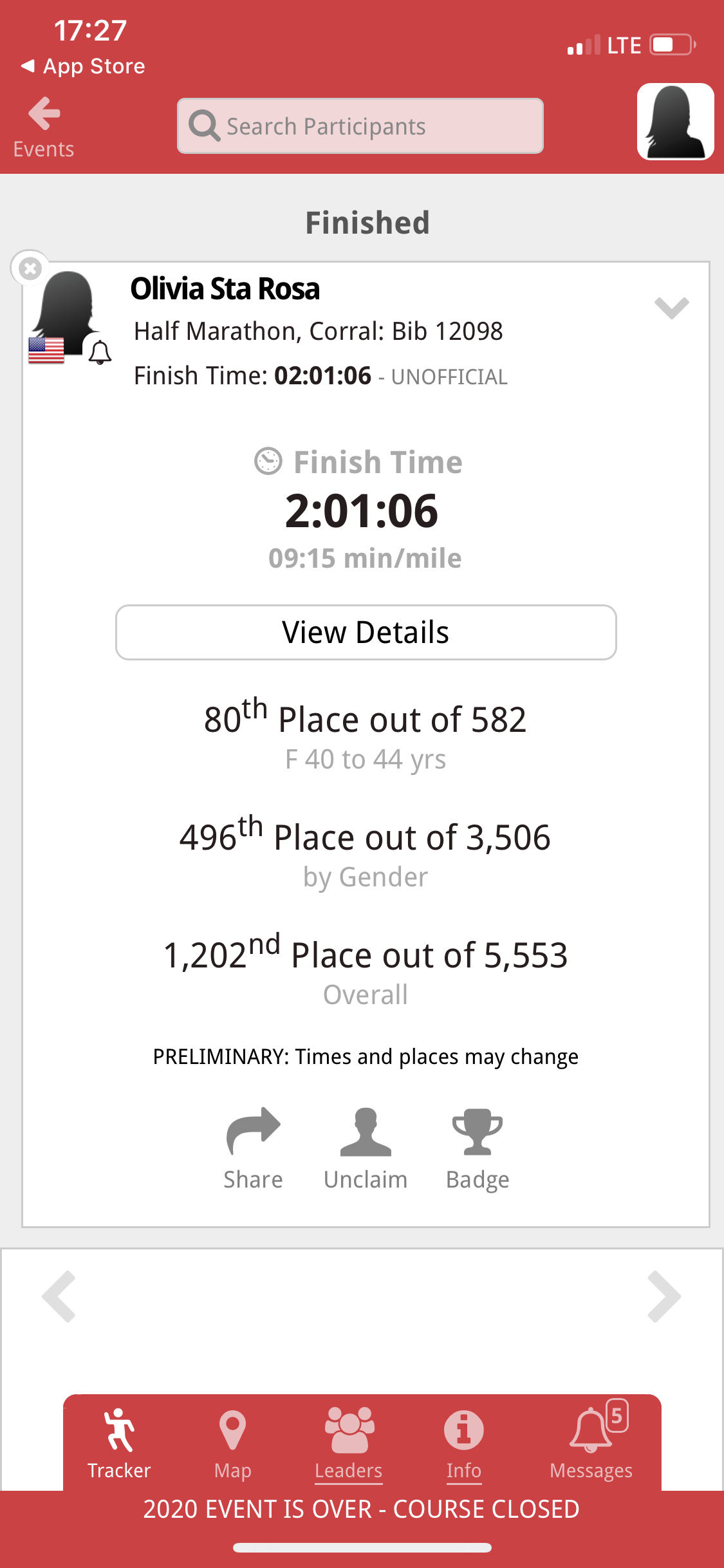Screen dimensions: 724x1568
Task: Go back to Events
Action: (44, 127)
